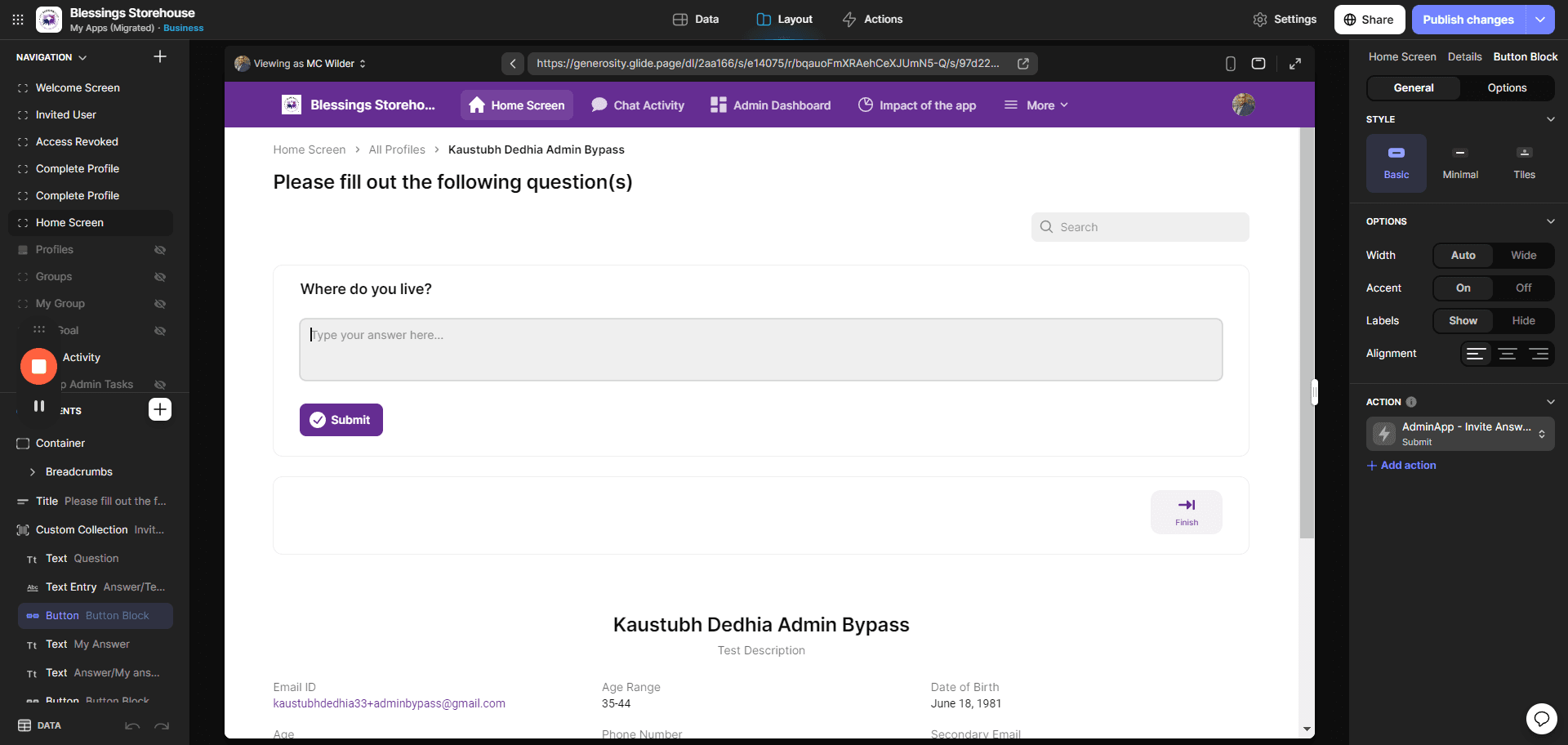Image resolution: width=1568 pixels, height=745 pixels.
Task: Pause the screen recording
Action: 38,406
